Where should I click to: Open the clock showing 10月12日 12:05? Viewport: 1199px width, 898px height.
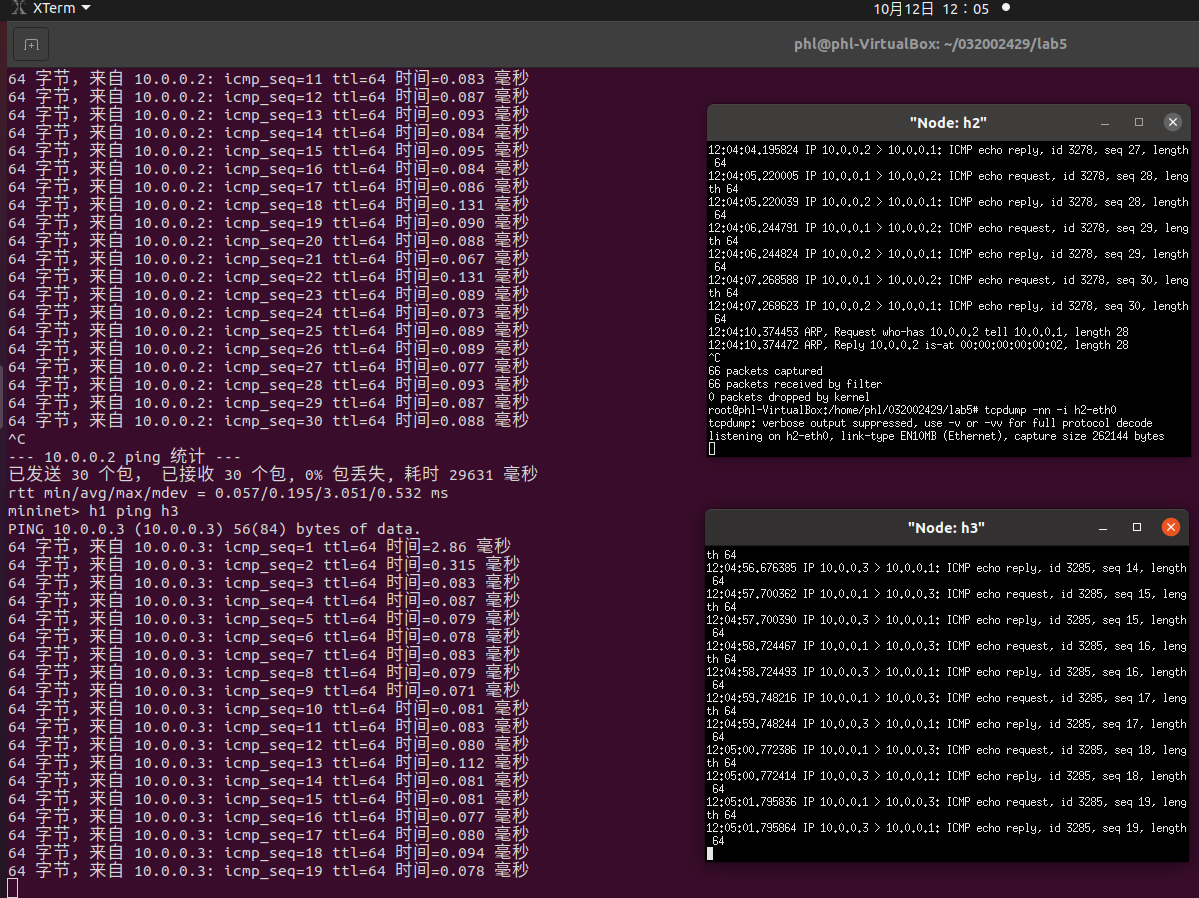click(931, 9)
